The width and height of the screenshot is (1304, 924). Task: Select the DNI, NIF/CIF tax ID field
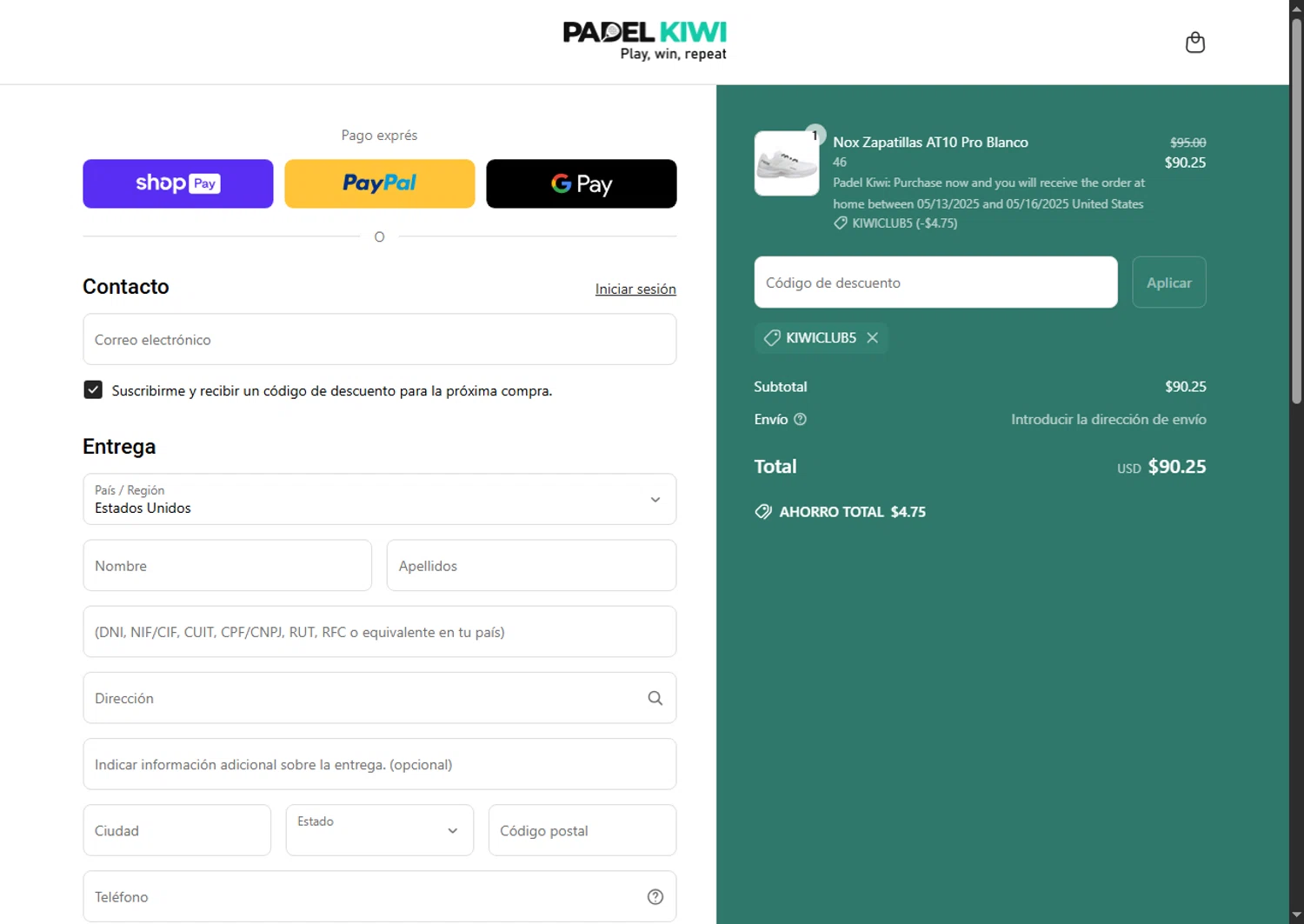click(380, 632)
